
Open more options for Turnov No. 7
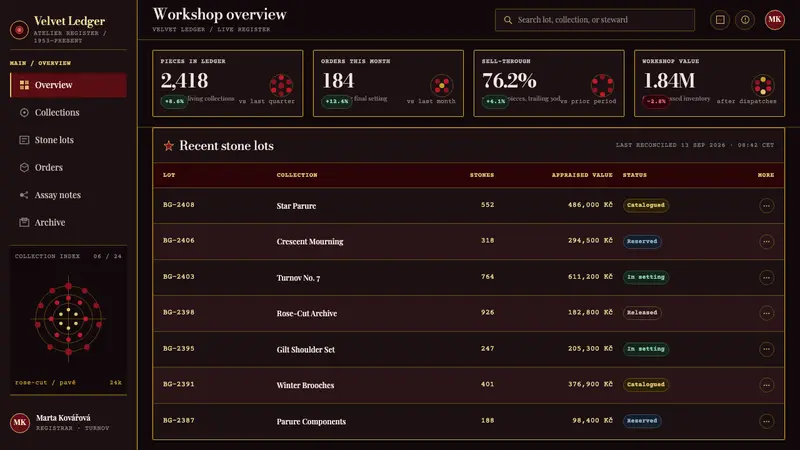[x=766, y=278]
